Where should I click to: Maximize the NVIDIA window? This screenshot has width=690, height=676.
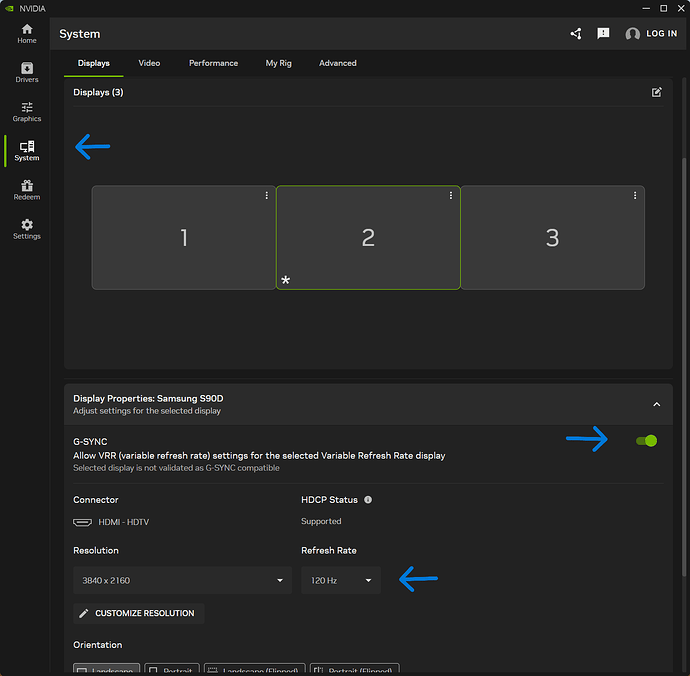[x=664, y=8]
